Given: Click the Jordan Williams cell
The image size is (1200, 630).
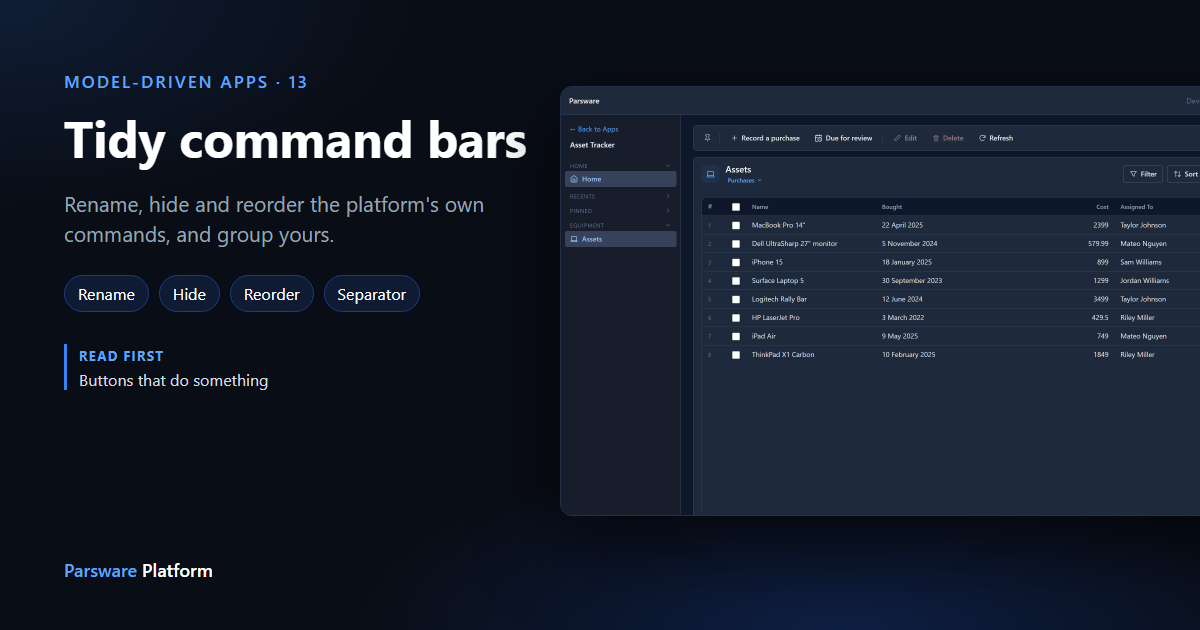Looking at the screenshot, I should (x=1144, y=281).
